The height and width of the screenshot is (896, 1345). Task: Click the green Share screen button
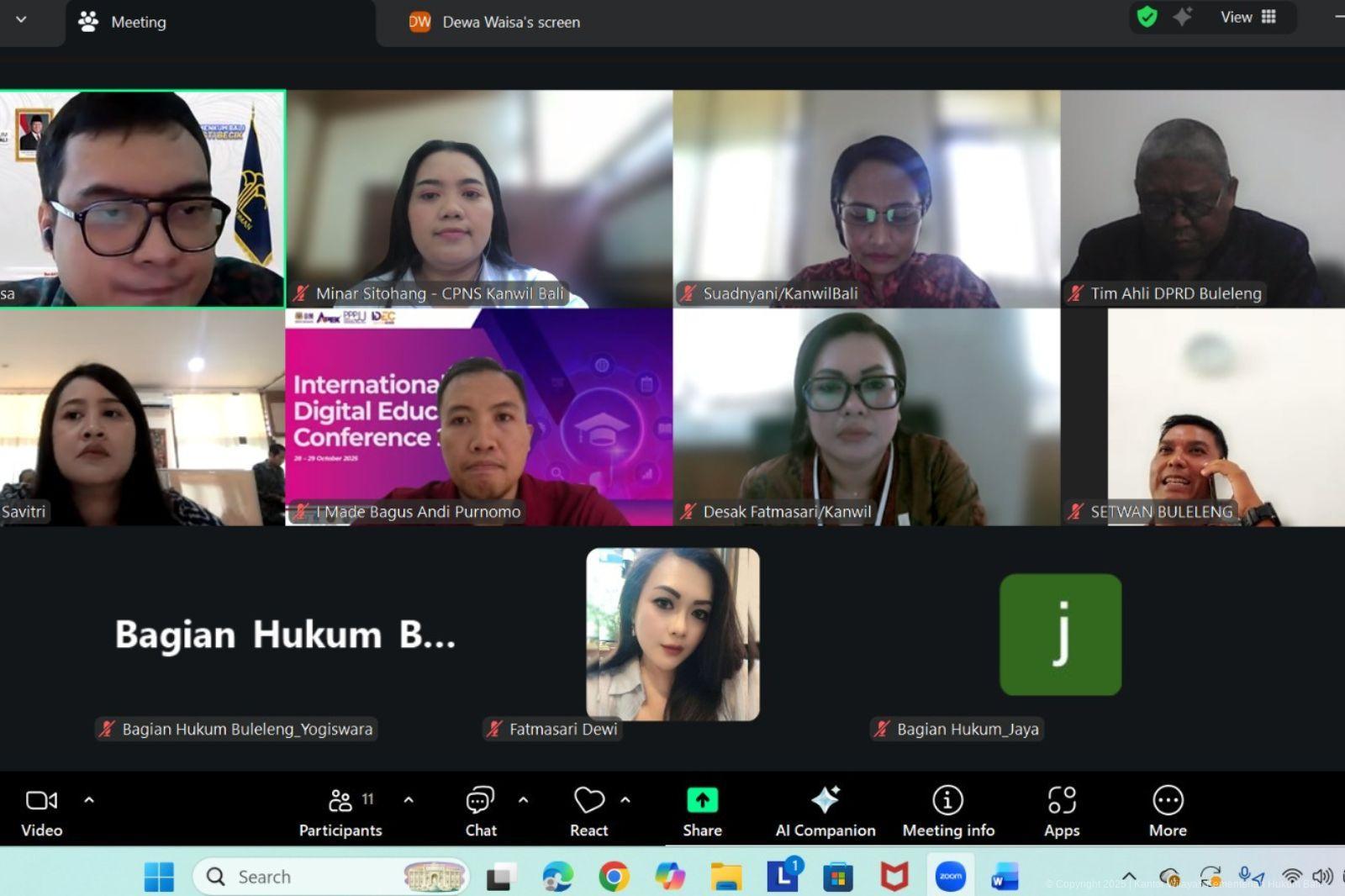(702, 812)
